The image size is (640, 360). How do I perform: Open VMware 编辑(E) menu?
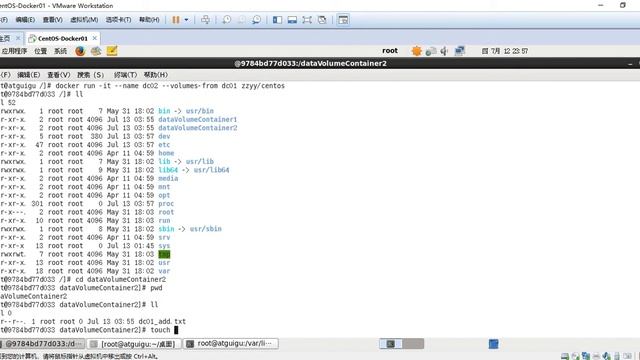(x=25, y=20)
